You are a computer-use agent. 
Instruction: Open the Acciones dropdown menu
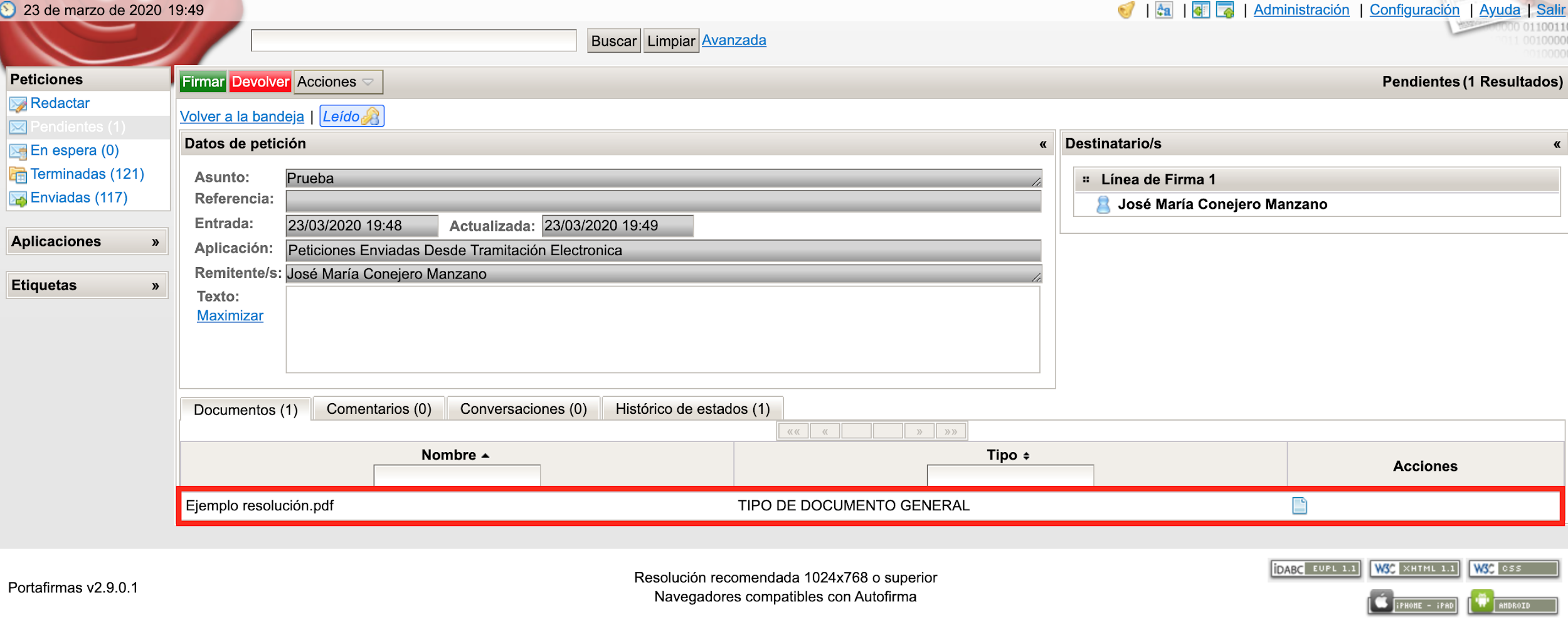click(337, 82)
